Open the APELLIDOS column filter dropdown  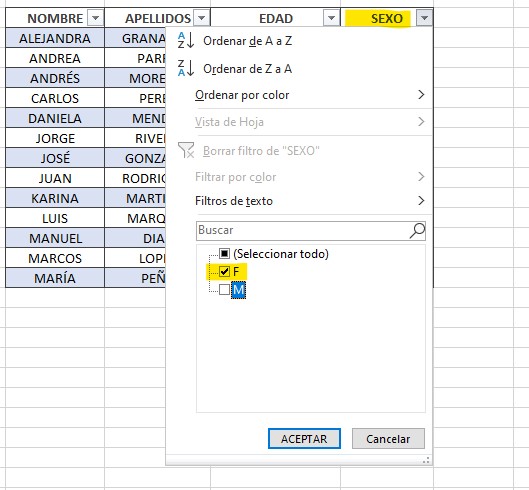click(201, 18)
